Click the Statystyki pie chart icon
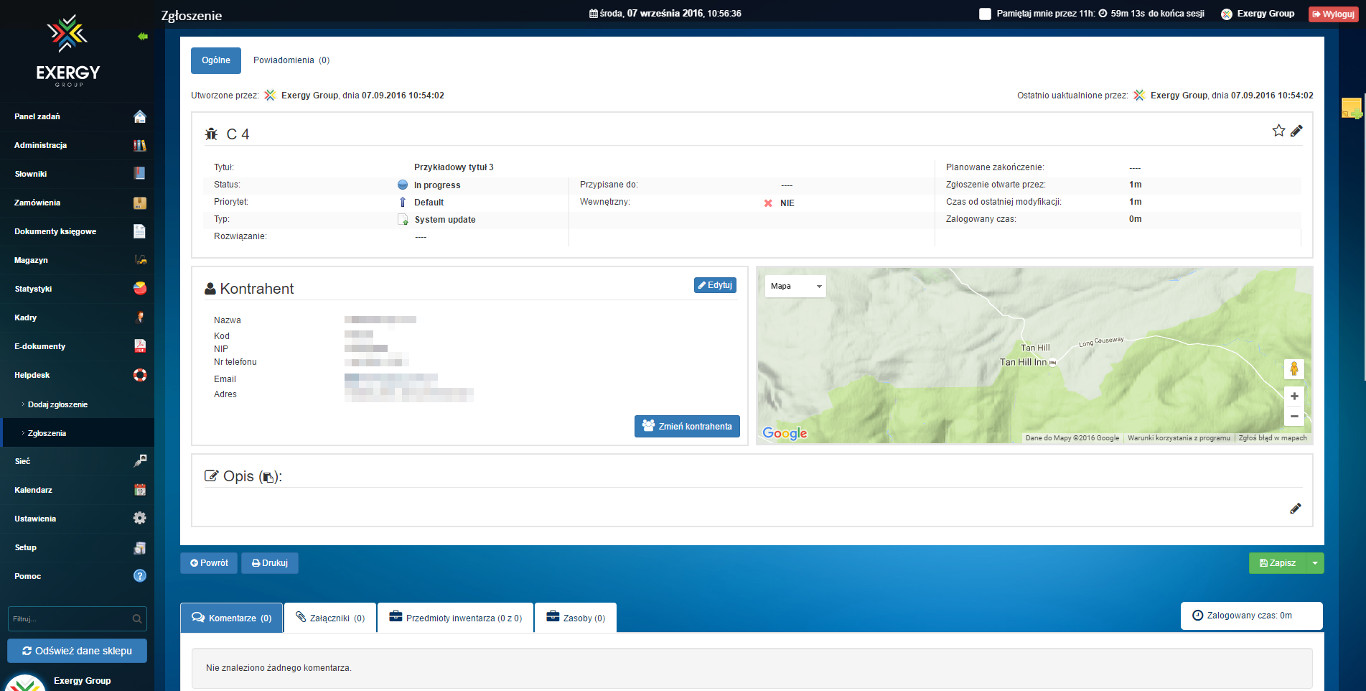The width and height of the screenshot is (1366, 691). 140,289
